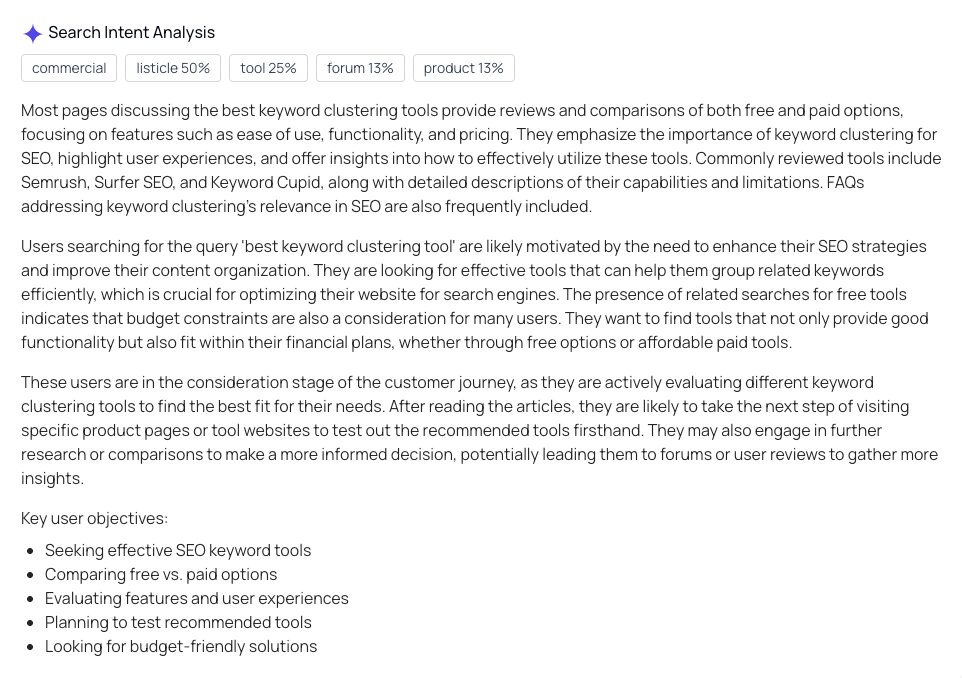Select the commercial tag
Screen dimensions: 962x678
[x=69, y=68]
